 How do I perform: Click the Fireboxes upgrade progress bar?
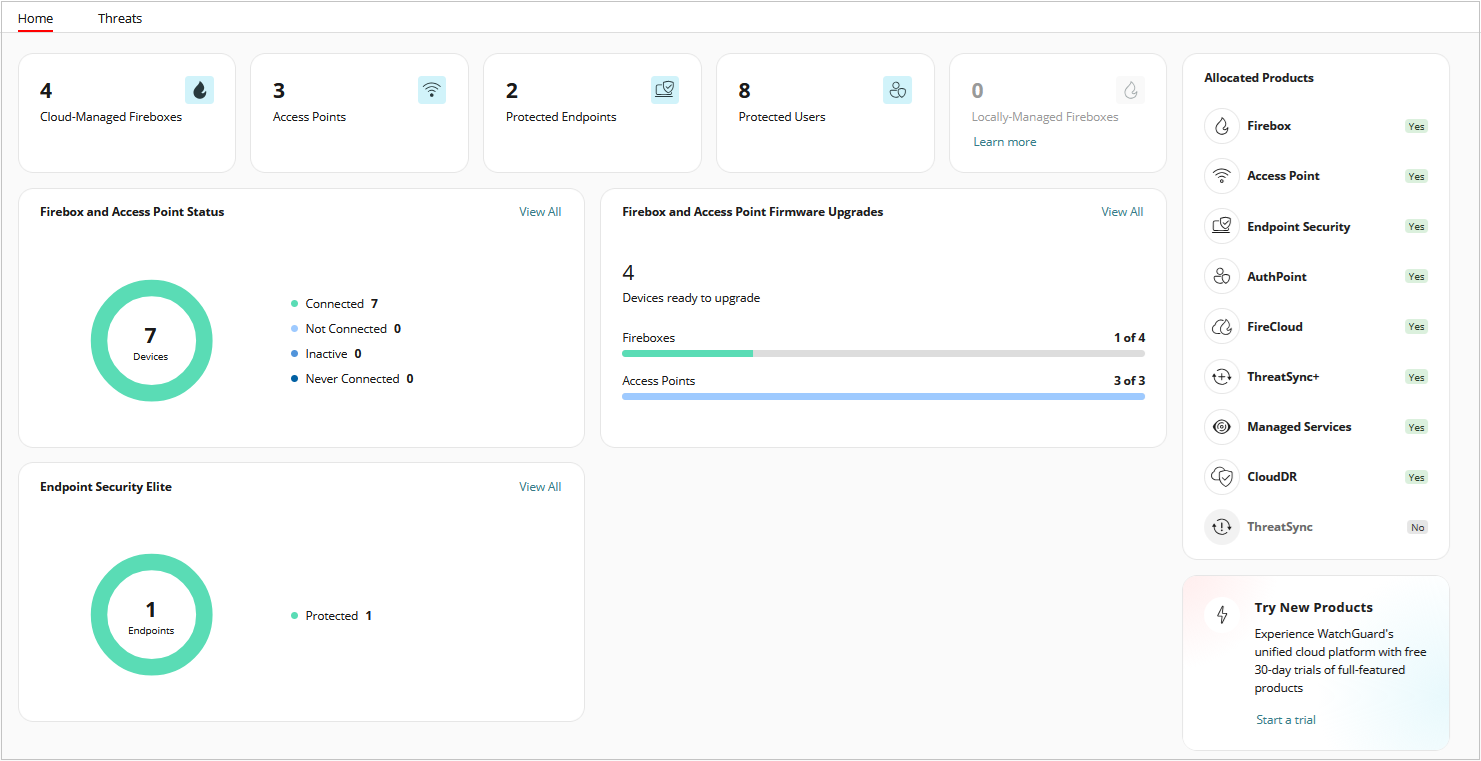[883, 353]
